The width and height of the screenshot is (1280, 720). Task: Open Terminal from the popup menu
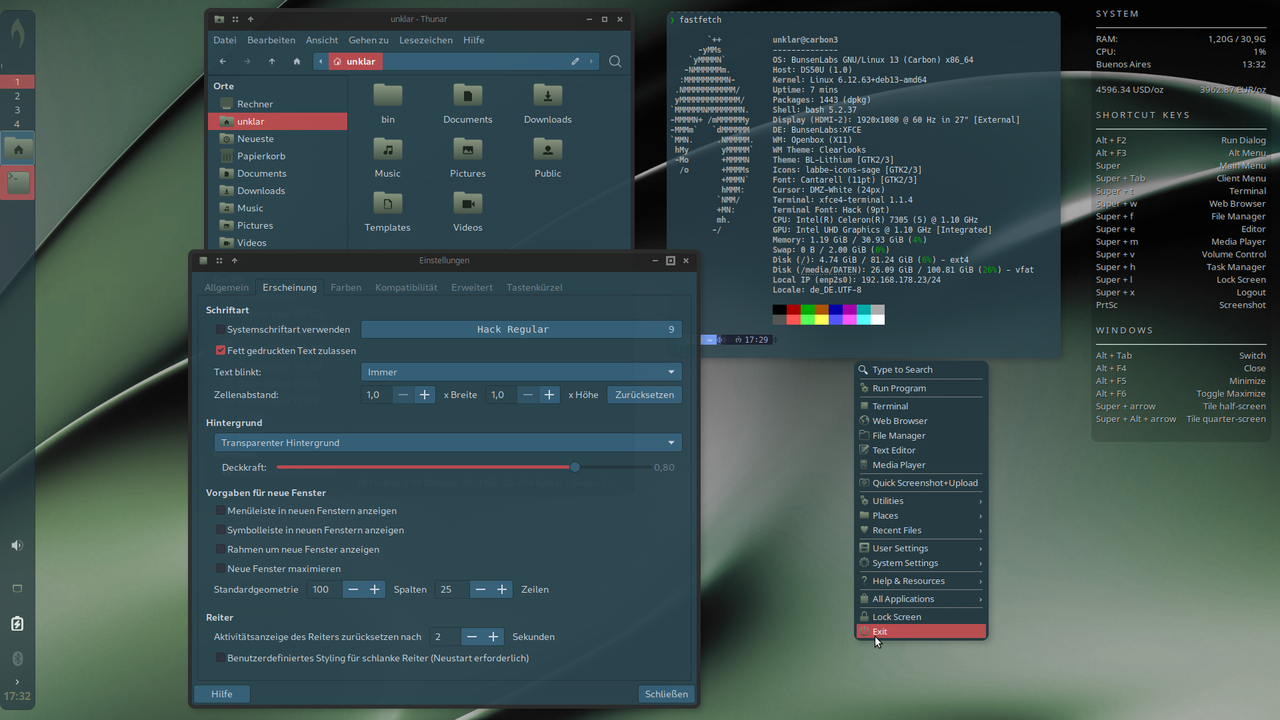click(x=921, y=406)
